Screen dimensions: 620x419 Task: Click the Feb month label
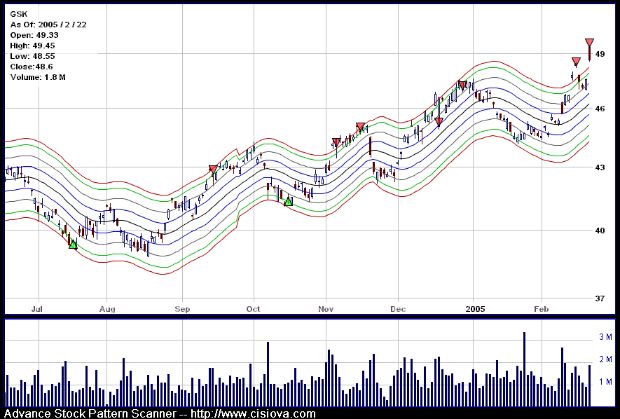click(541, 309)
